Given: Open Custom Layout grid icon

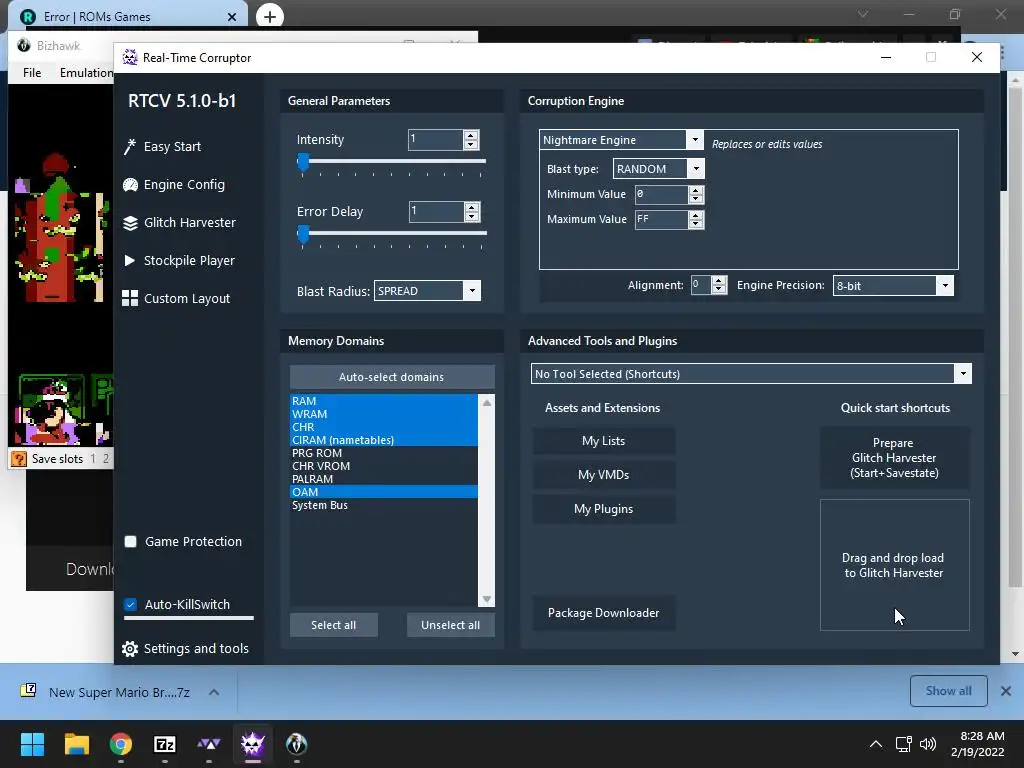Looking at the screenshot, I should coord(130,298).
